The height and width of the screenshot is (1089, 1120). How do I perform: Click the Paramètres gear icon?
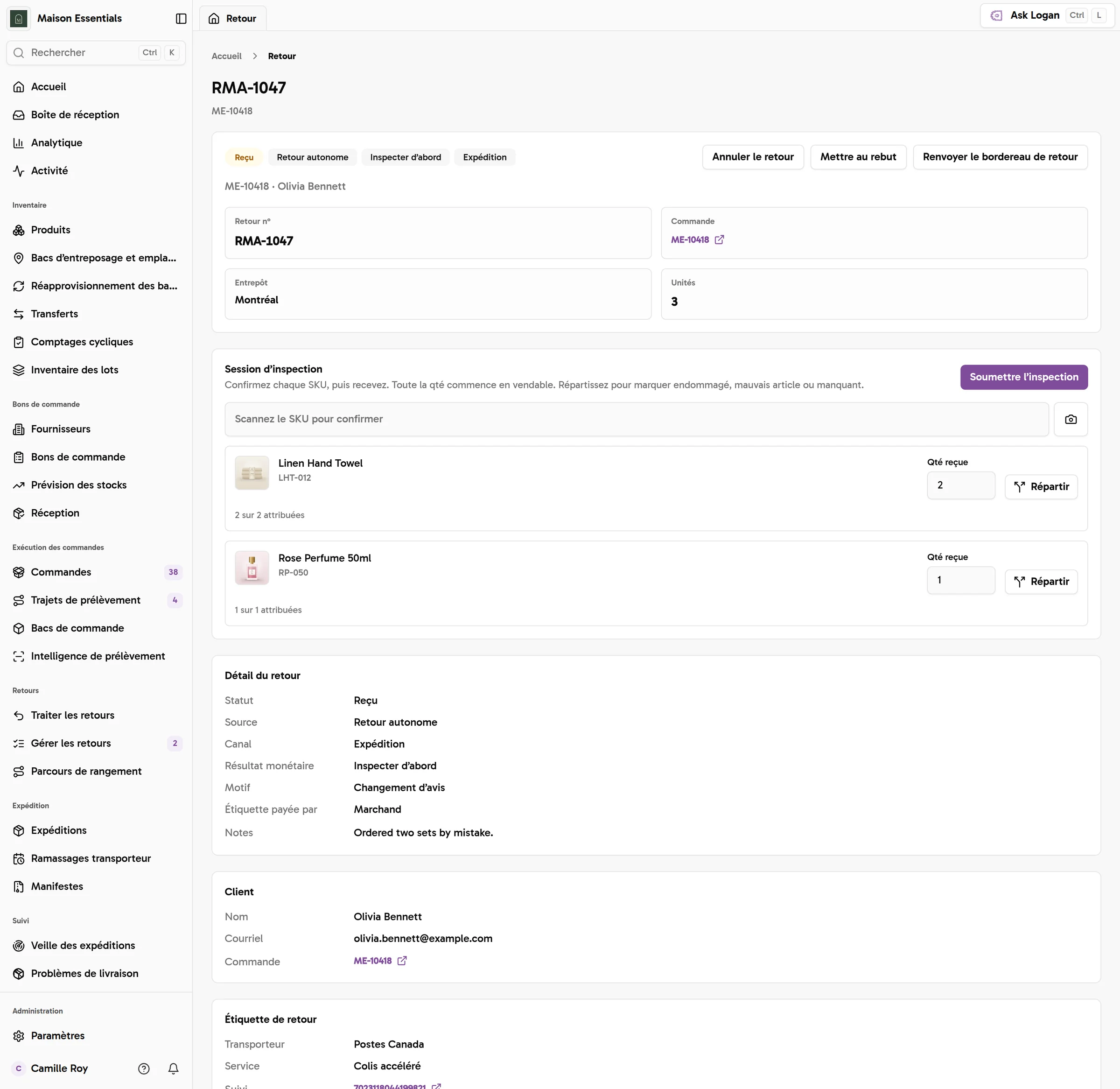pyautogui.click(x=19, y=1036)
